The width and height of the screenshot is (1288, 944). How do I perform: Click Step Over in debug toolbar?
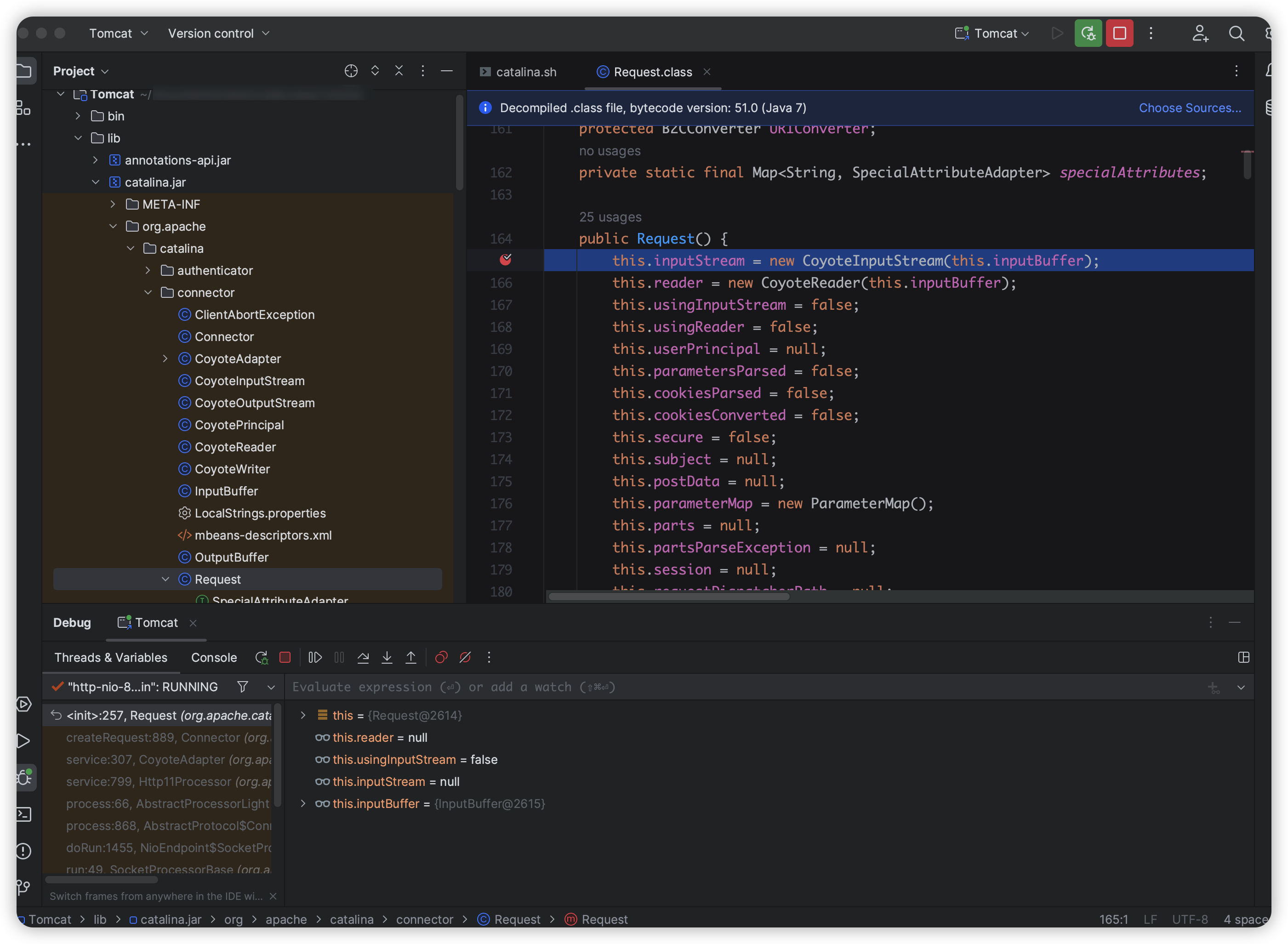(x=363, y=657)
